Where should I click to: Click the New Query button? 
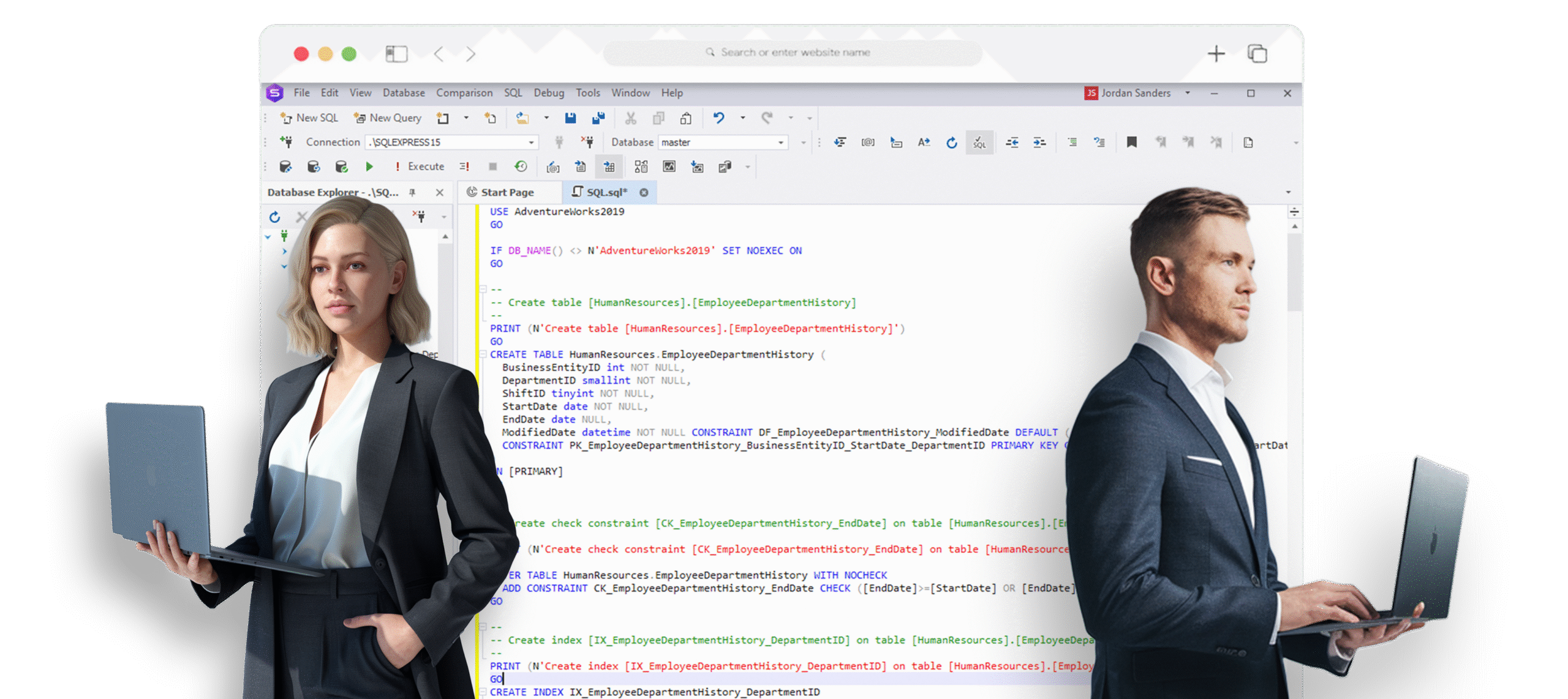click(388, 118)
